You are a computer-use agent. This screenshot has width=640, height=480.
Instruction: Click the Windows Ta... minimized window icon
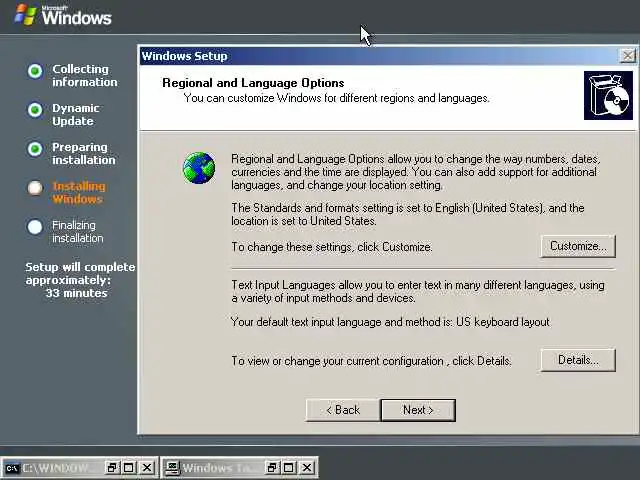(172, 468)
